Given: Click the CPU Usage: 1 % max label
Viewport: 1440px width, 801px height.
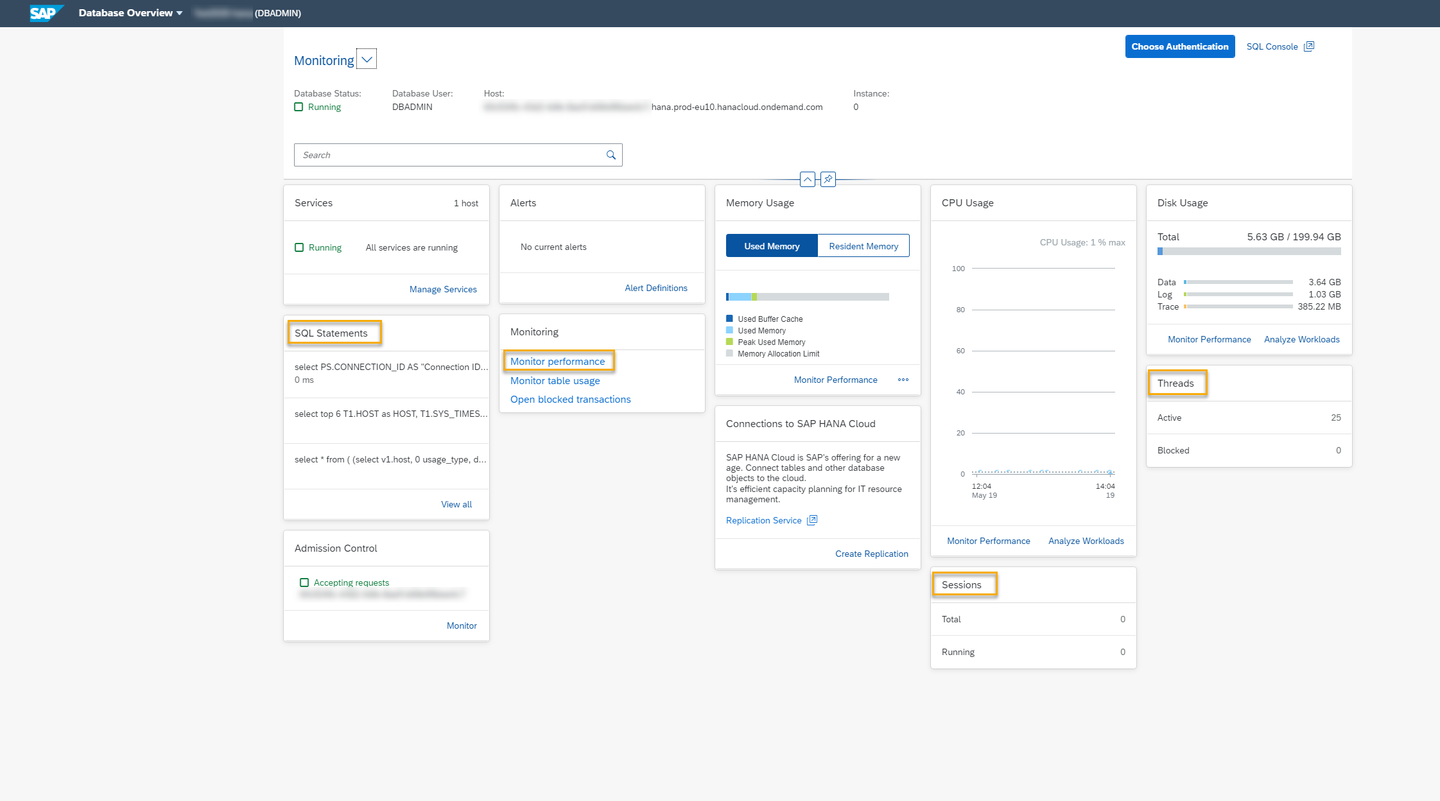Looking at the screenshot, I should [x=1082, y=242].
